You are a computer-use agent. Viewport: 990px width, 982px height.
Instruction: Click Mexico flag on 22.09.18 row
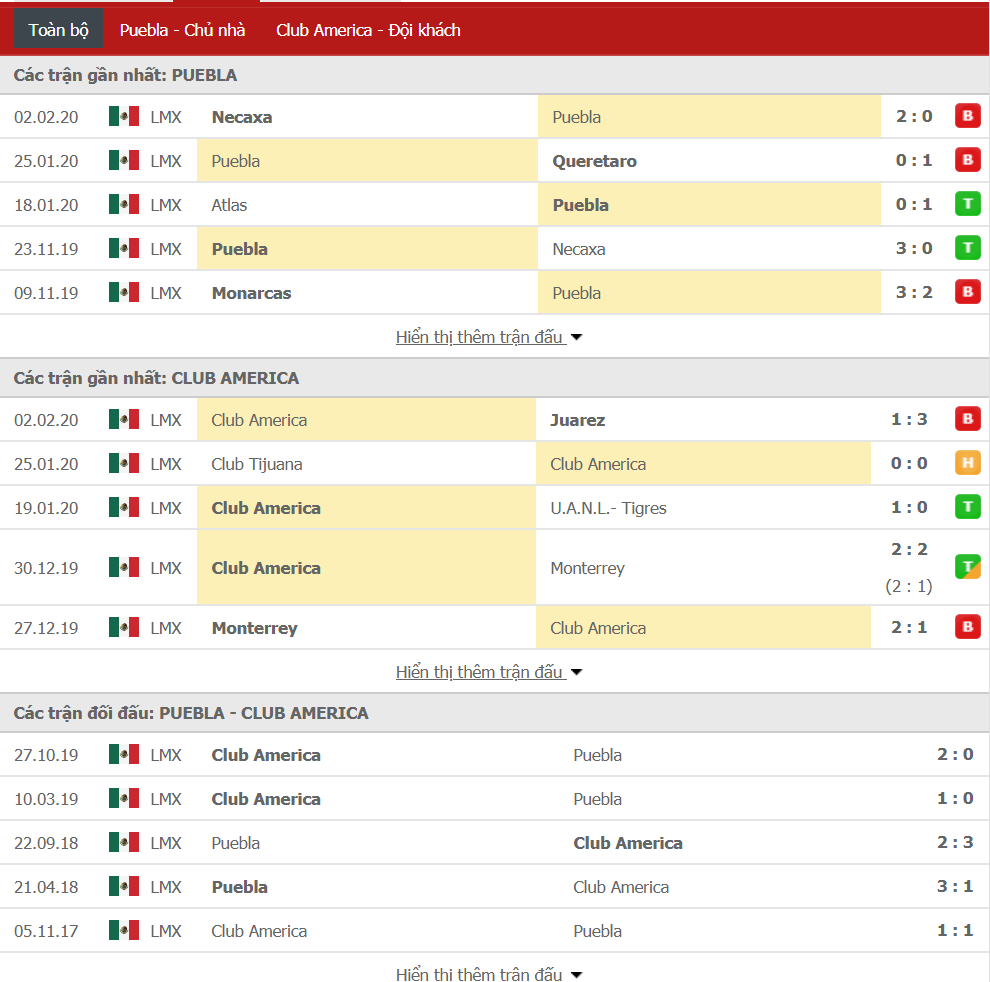(124, 842)
